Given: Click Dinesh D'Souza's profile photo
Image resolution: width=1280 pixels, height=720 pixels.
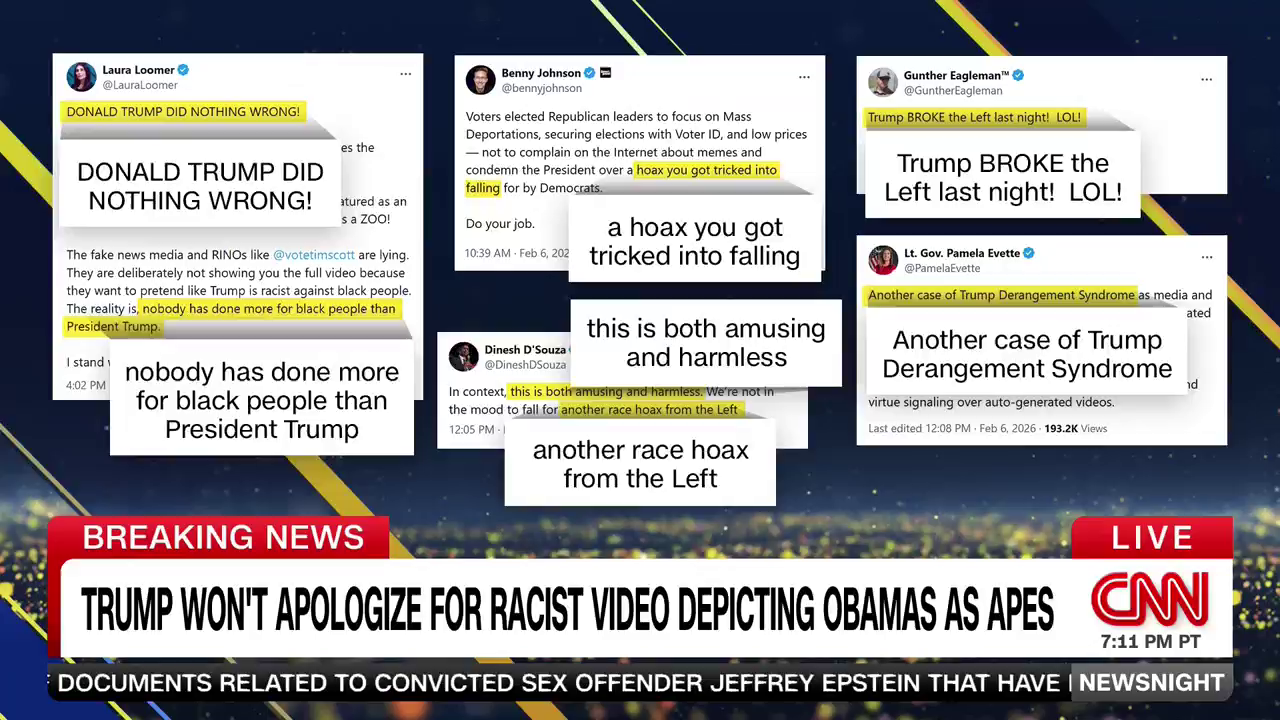Looking at the screenshot, I should click(x=463, y=357).
